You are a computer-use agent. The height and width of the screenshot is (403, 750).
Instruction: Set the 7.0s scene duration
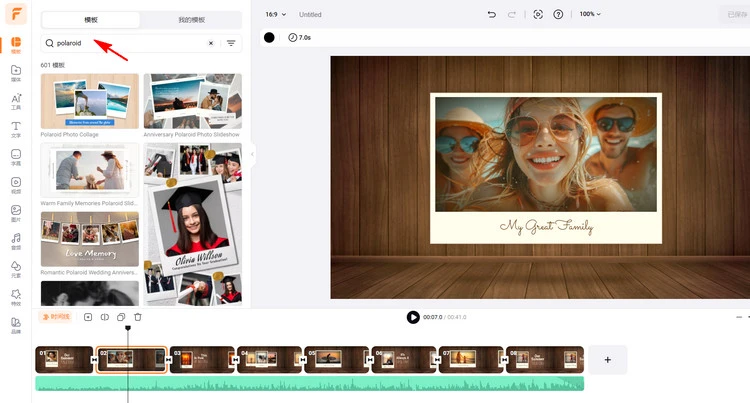click(299, 37)
